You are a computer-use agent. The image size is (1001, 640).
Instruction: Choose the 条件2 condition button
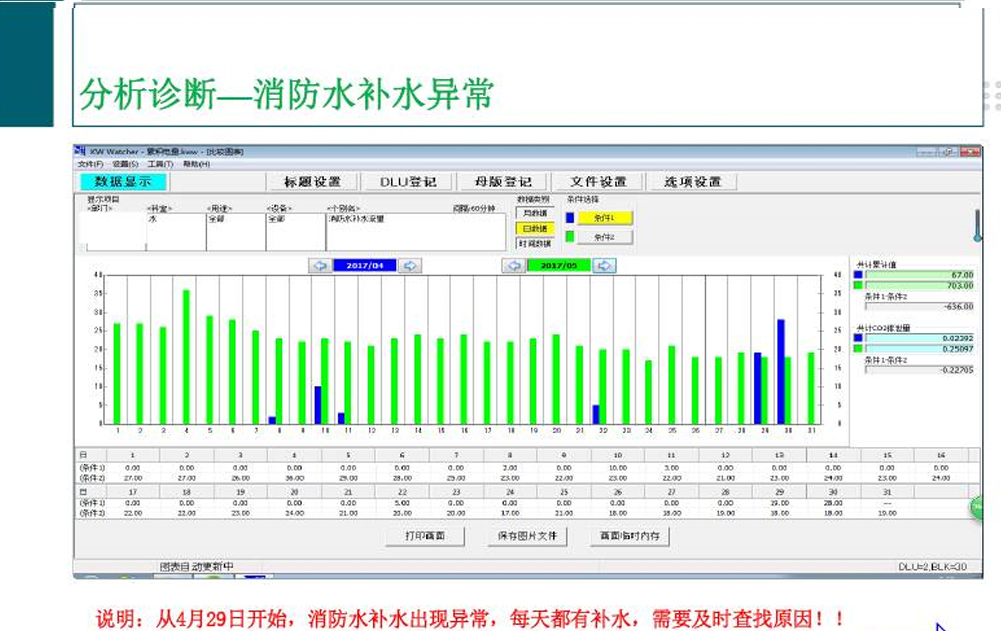605,237
